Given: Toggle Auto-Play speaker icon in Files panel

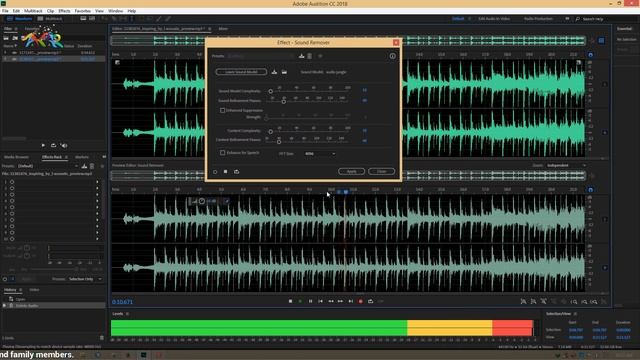Looking at the screenshot, I should point(64,145).
